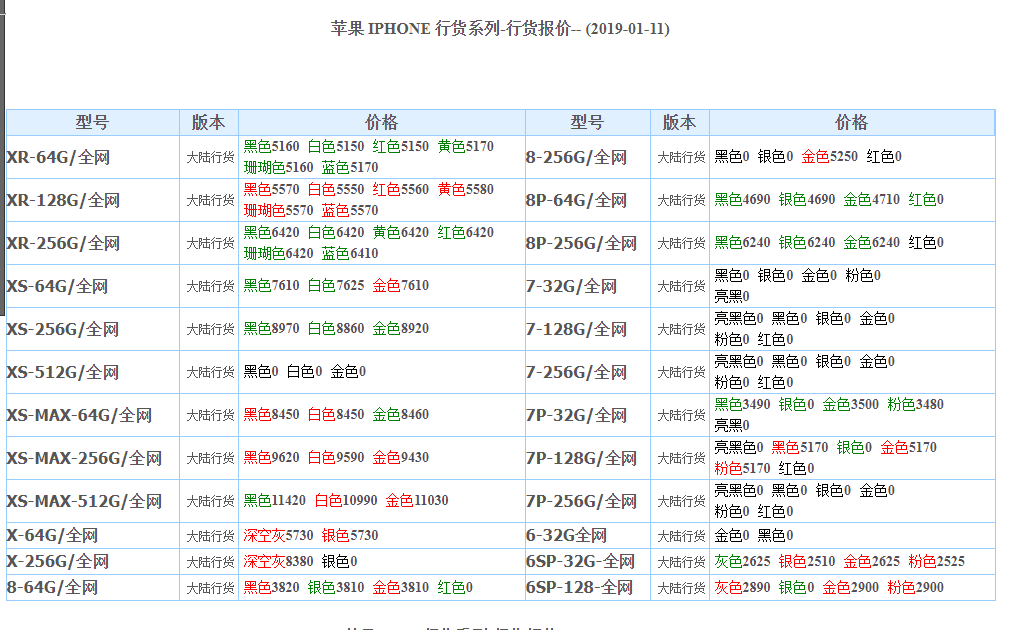The image size is (1012, 630).
Task: Click the XS-MAX-64G/全网 model cell
Action: 93,415
